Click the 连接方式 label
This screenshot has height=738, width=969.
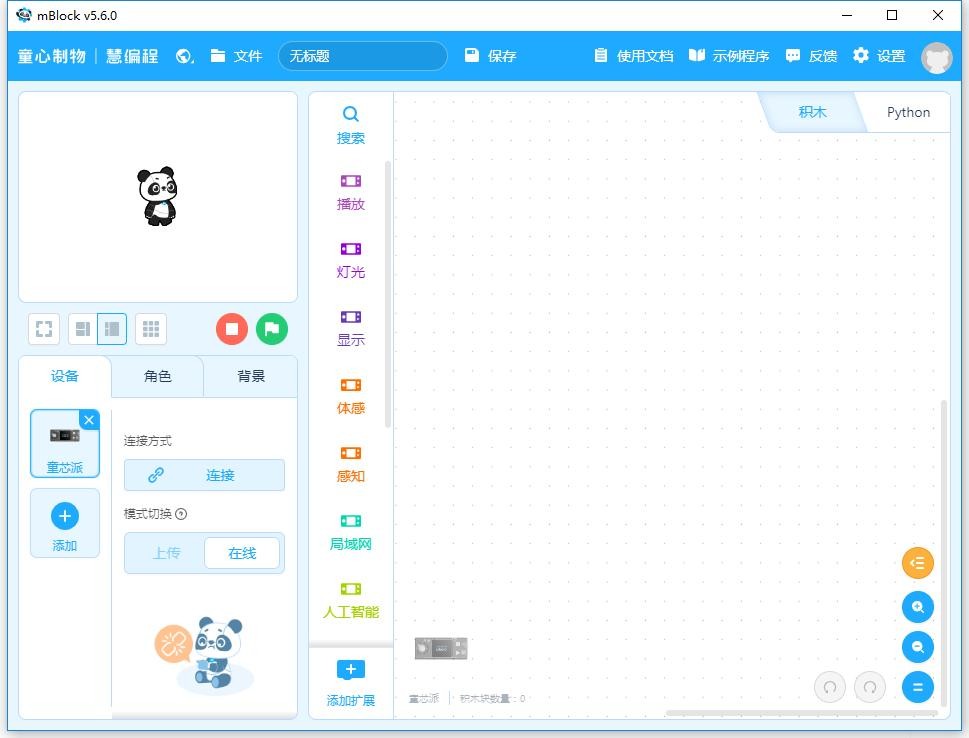tap(148, 441)
